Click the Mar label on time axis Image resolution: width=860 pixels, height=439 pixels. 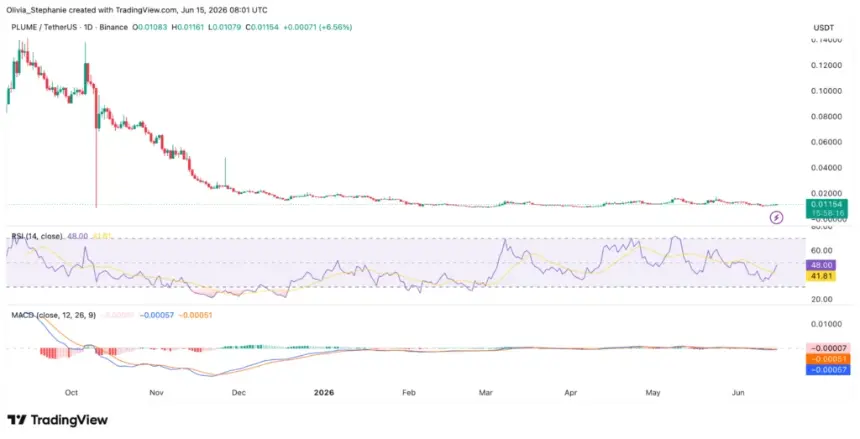pyautogui.click(x=486, y=393)
